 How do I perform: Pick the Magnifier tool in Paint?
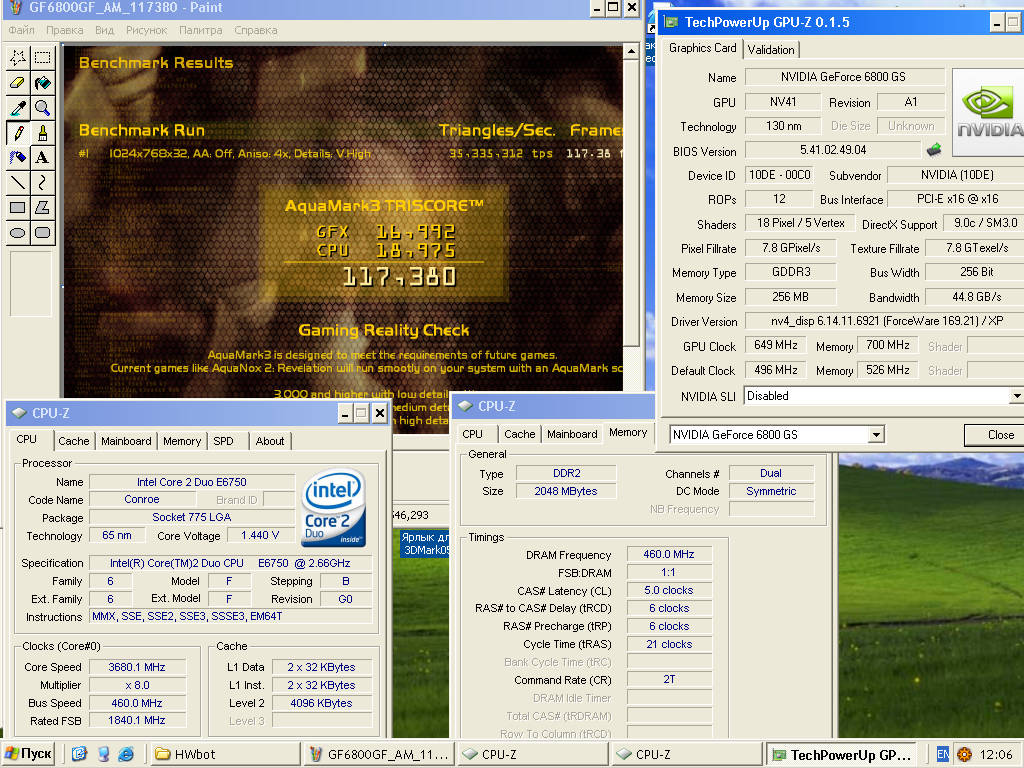[x=42, y=108]
